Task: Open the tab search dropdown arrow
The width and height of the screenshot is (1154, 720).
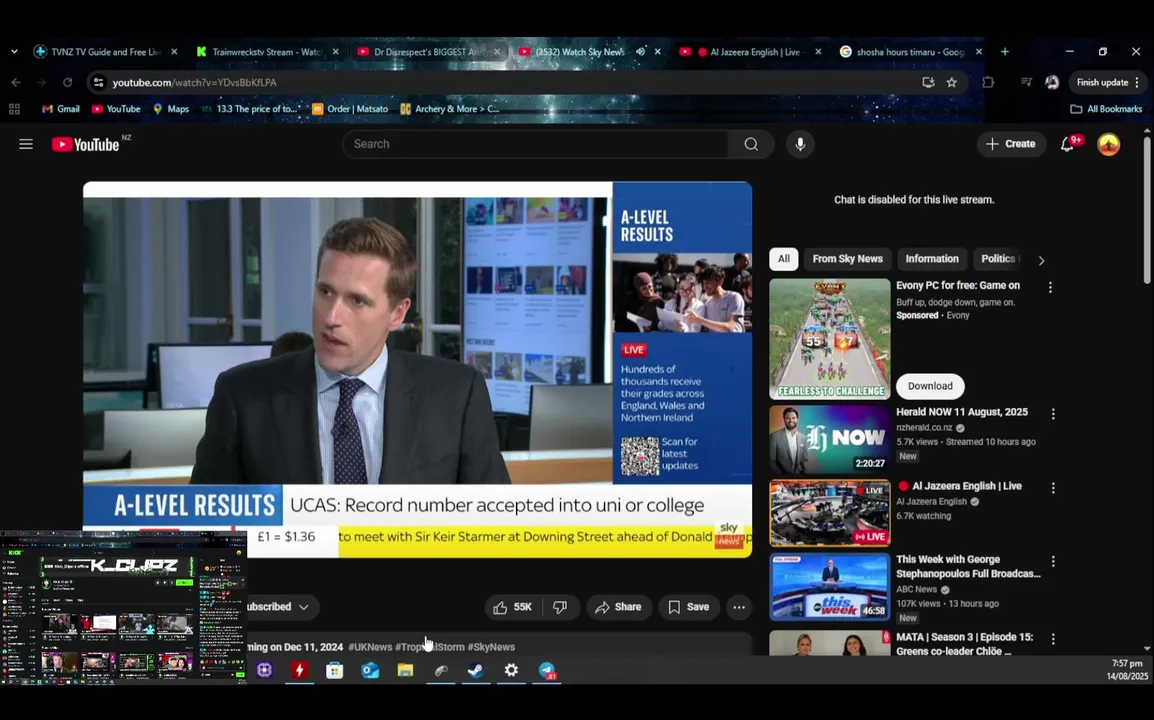Action: point(14,52)
